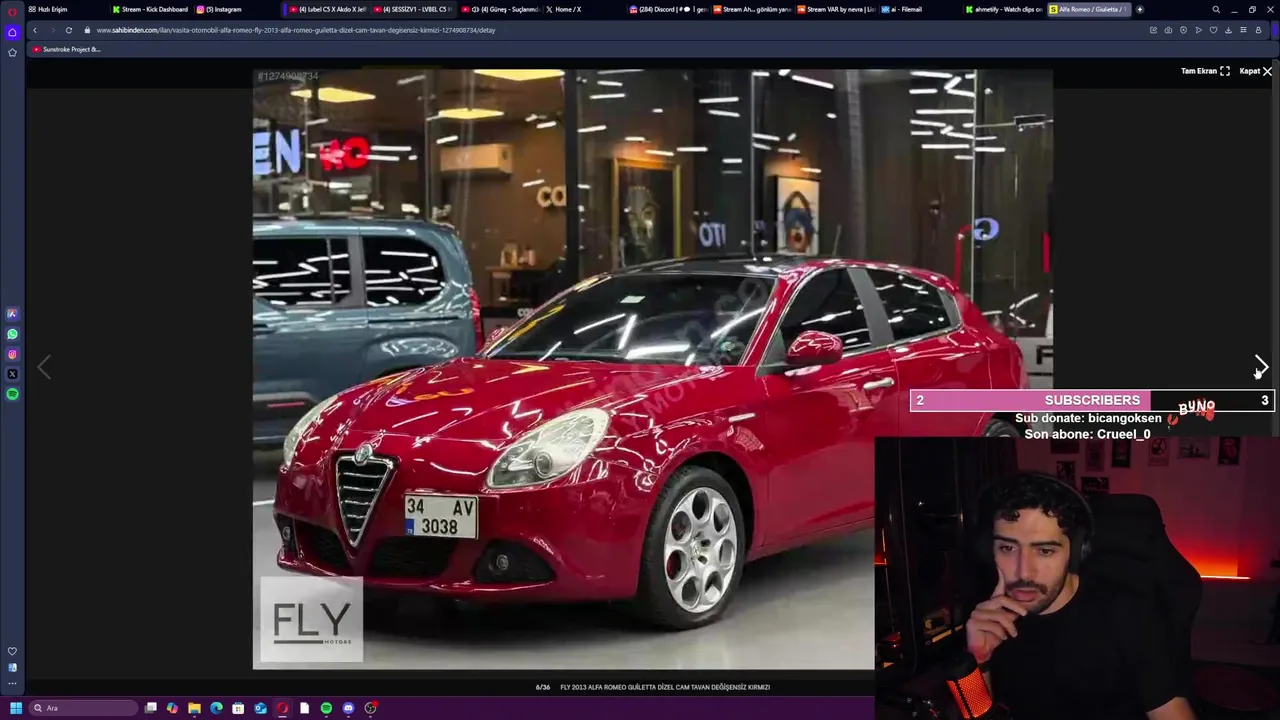Image resolution: width=1280 pixels, height=720 pixels.
Task: Click browser snapshot camera icon in toolbar
Action: point(1168,30)
